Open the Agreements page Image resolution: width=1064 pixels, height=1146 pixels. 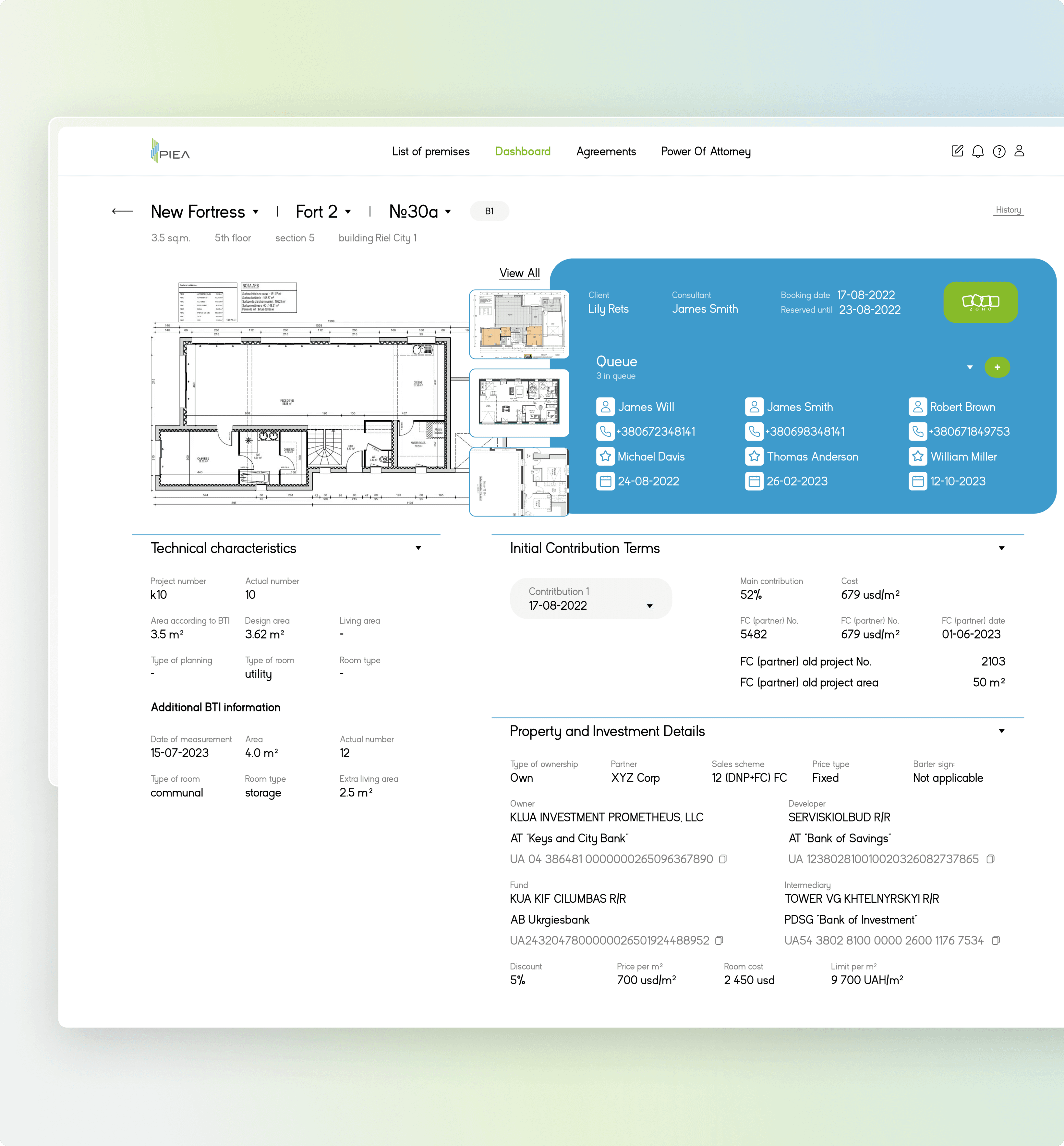pos(606,152)
